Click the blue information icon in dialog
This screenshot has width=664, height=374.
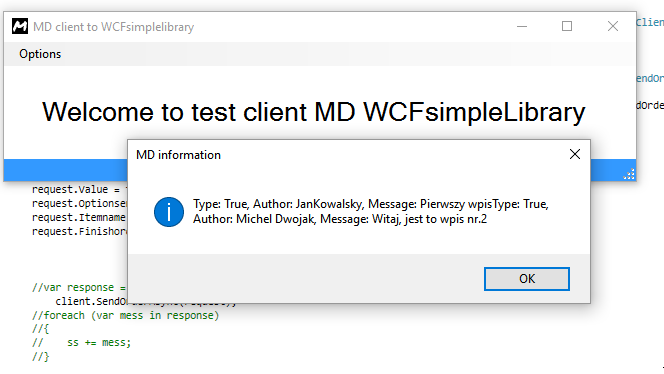(169, 212)
